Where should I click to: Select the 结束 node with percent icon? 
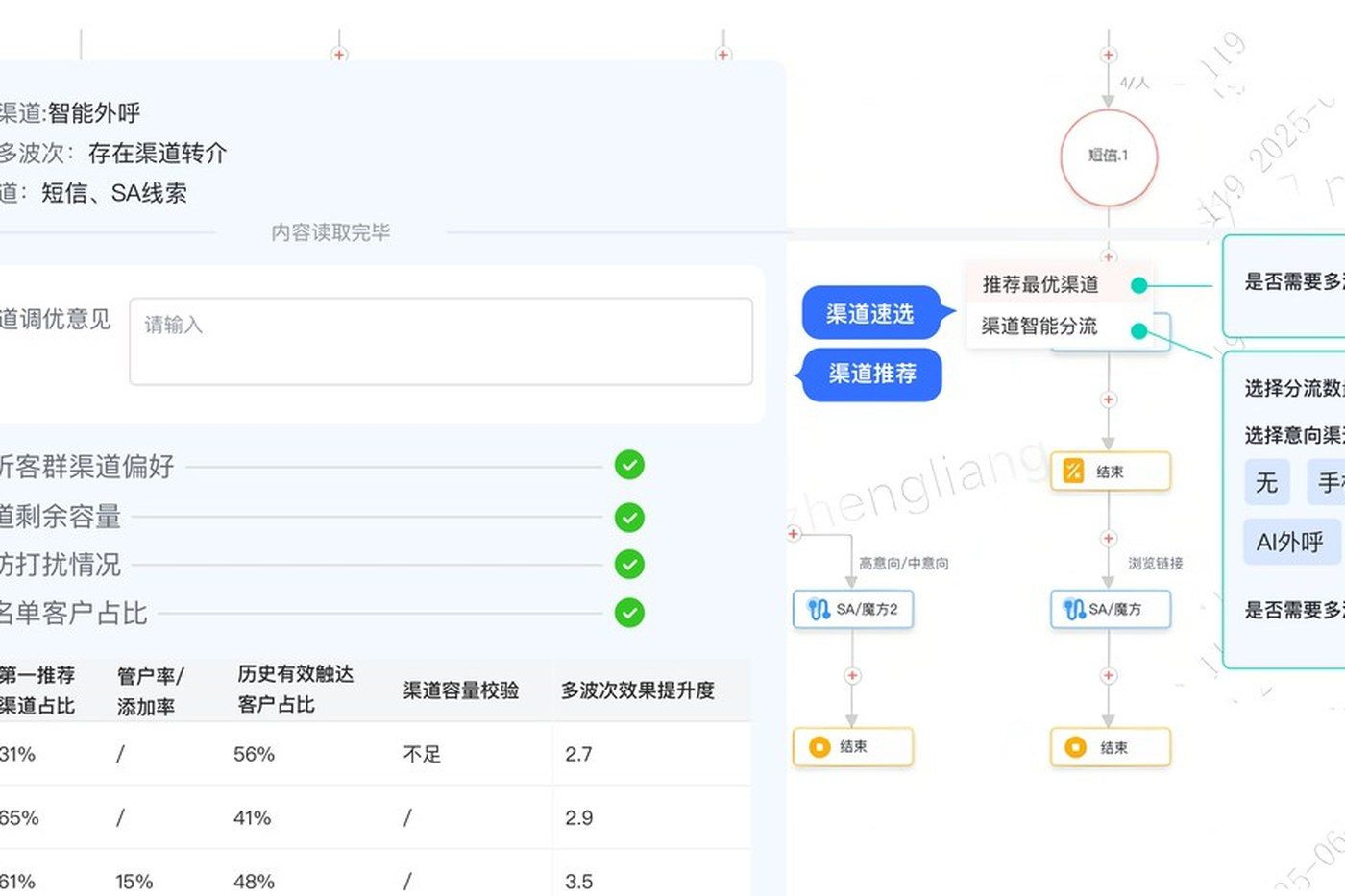(x=1111, y=472)
